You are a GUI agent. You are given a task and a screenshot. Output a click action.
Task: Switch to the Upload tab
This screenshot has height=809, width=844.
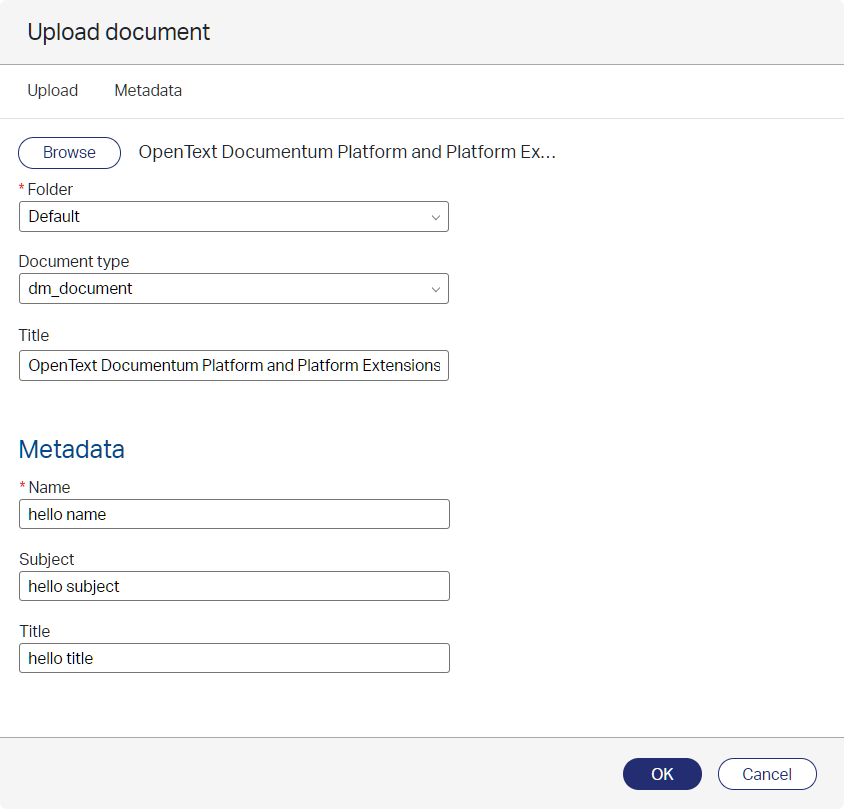click(52, 91)
